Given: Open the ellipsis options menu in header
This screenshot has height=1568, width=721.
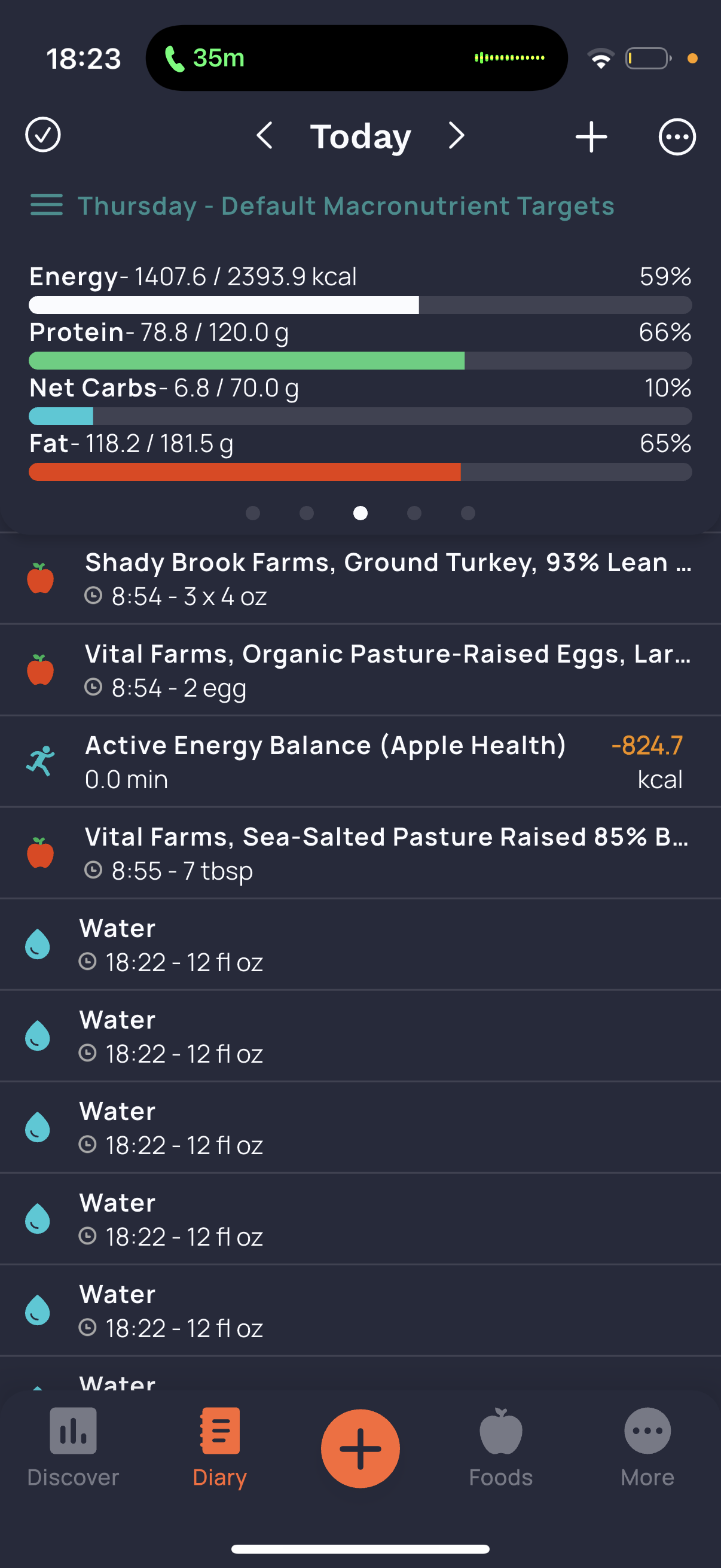Looking at the screenshot, I should 677,136.
